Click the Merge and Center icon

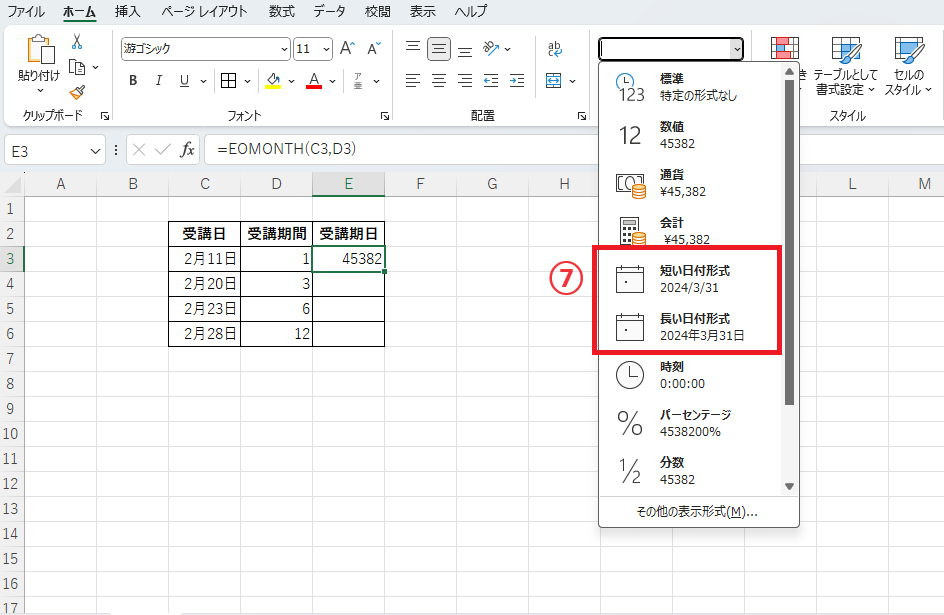click(554, 81)
